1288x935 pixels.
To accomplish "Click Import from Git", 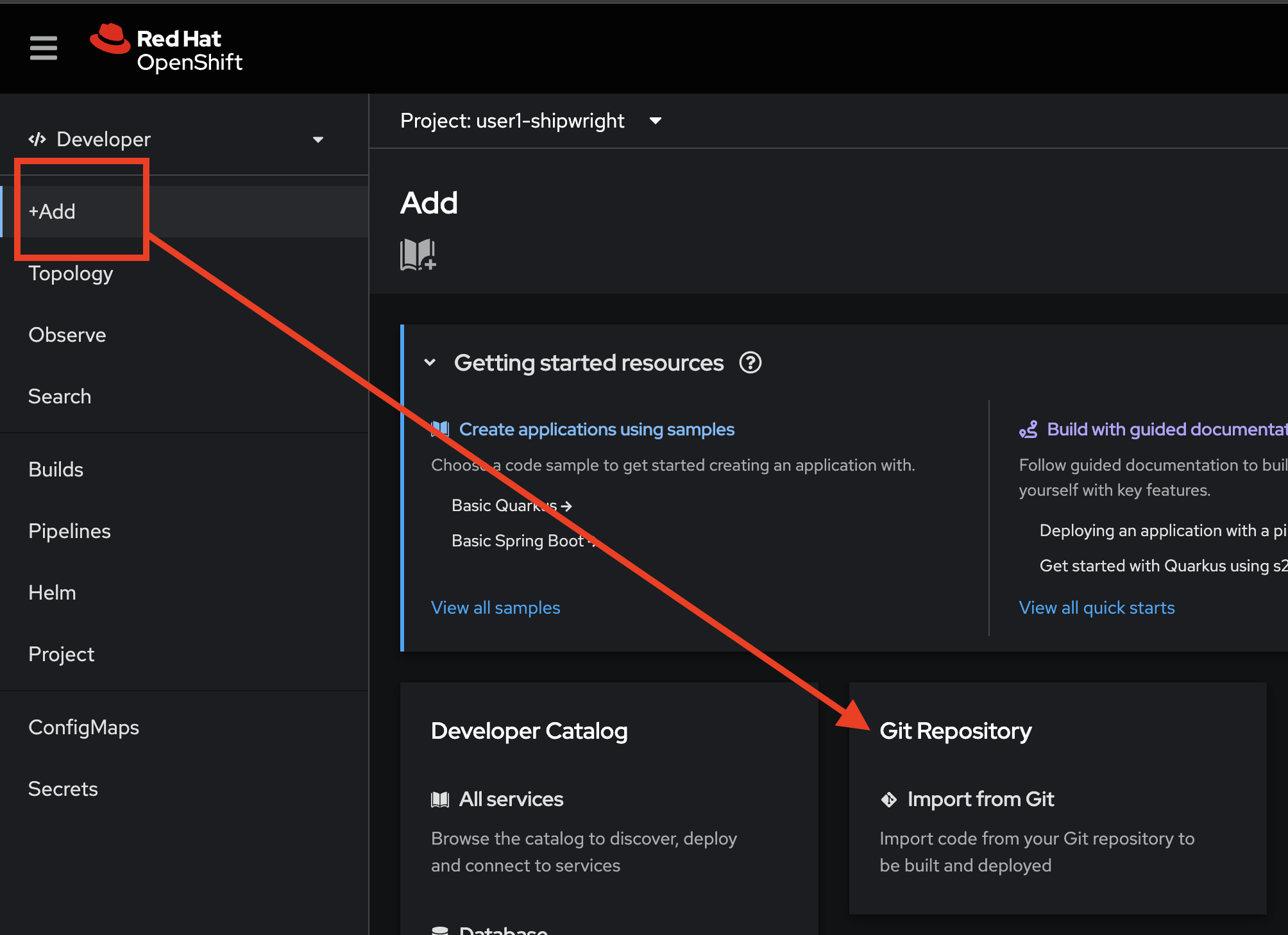I will point(981,799).
